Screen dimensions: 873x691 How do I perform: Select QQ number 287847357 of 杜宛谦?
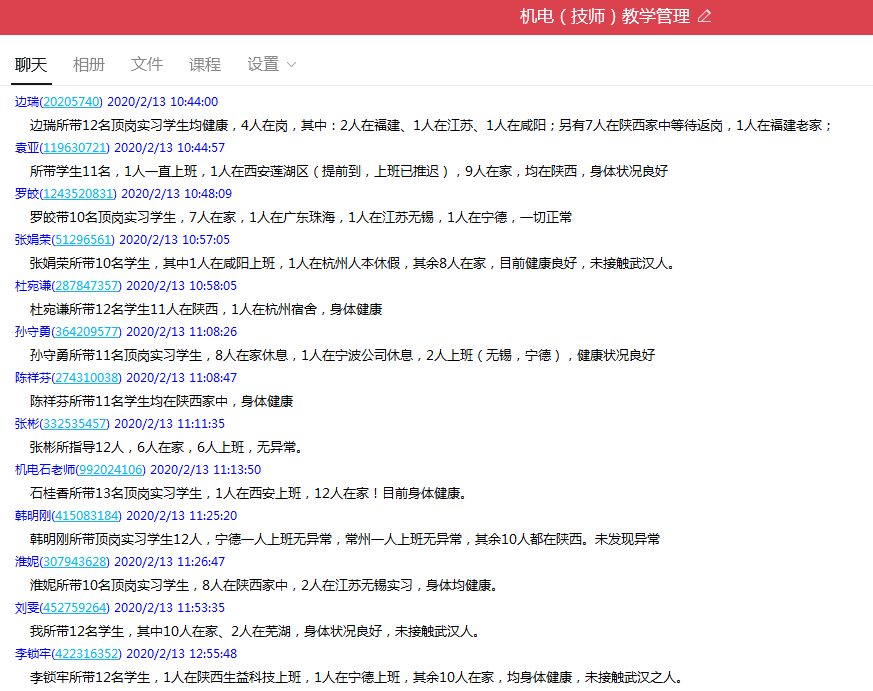click(x=86, y=286)
